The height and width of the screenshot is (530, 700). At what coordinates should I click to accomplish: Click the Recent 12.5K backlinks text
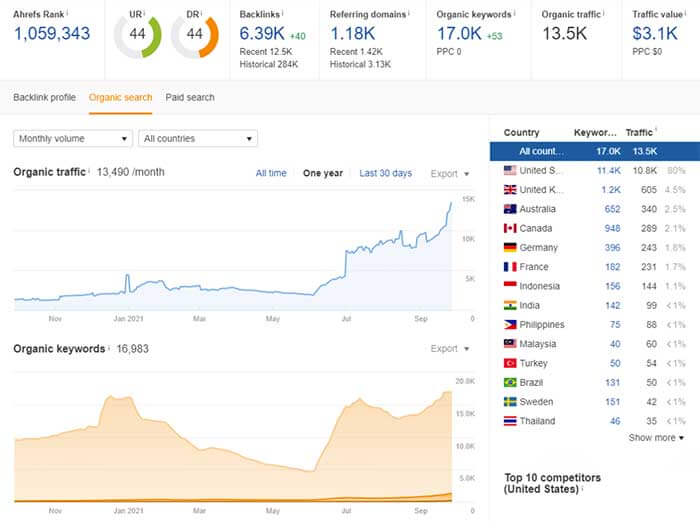coord(266,52)
